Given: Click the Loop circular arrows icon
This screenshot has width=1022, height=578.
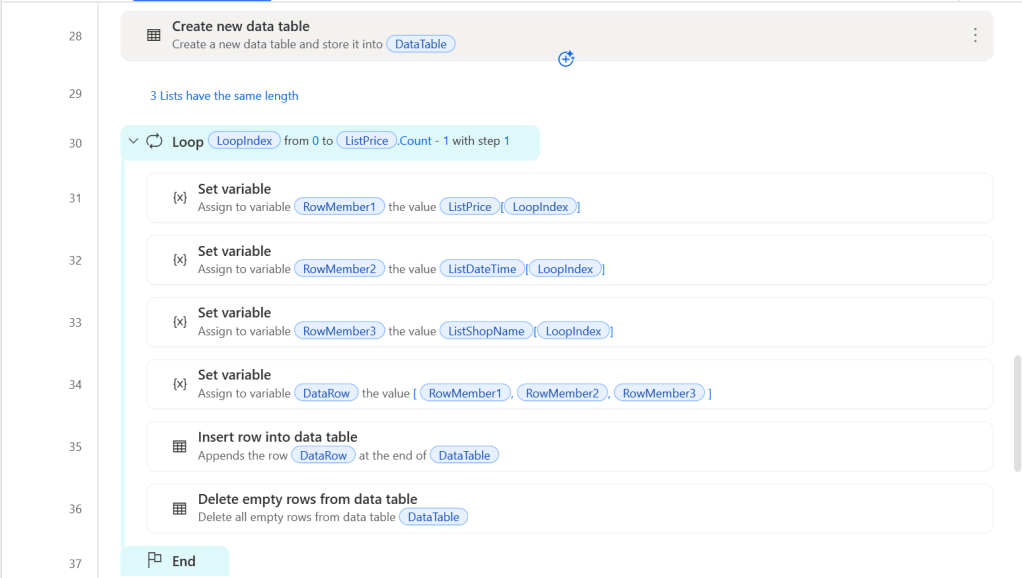Looking at the screenshot, I should (x=154, y=141).
